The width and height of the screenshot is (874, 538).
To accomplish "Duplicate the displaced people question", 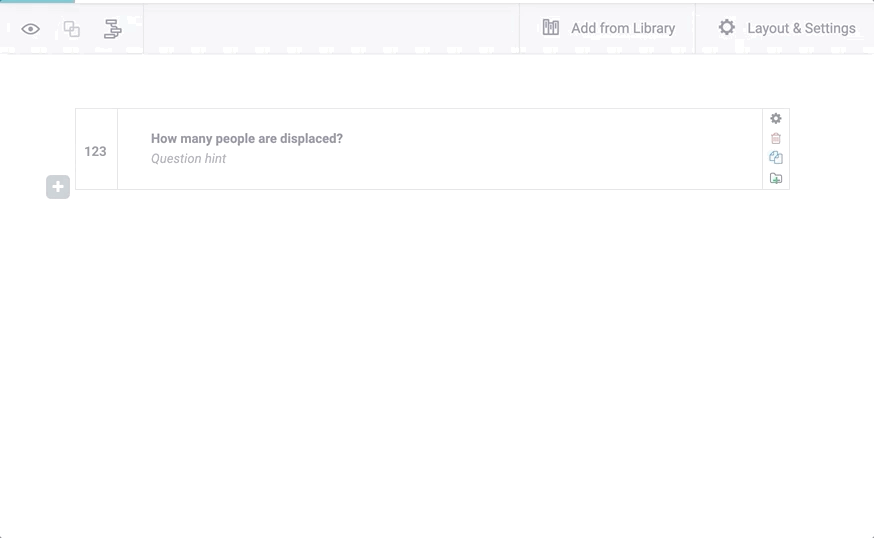I will (x=776, y=158).
